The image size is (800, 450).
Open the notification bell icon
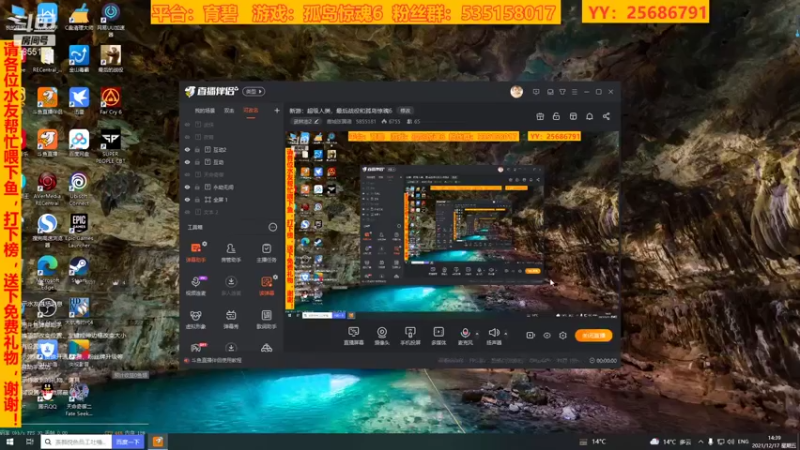pos(589,116)
